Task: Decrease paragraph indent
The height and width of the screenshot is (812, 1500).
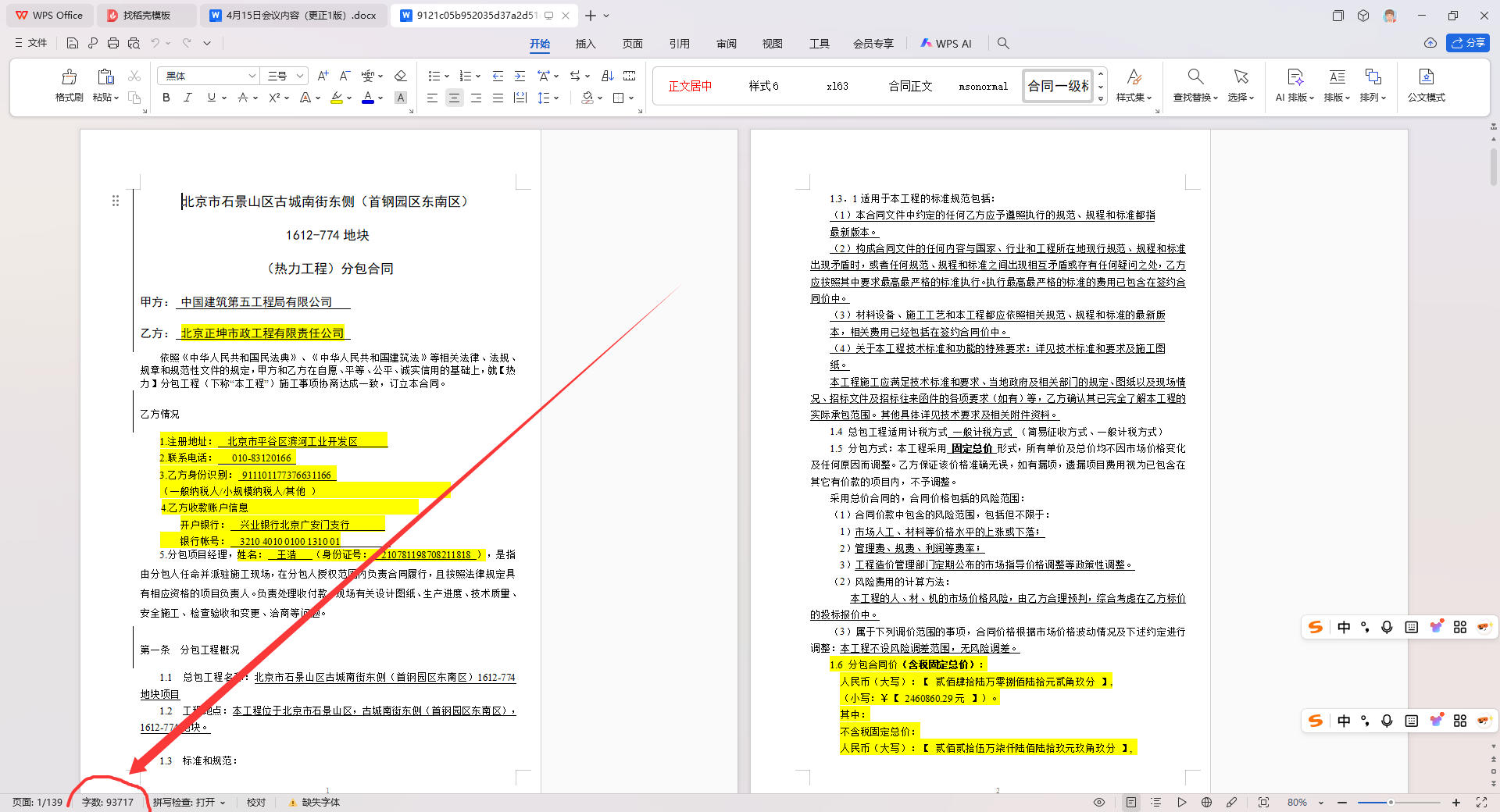Action: point(498,76)
